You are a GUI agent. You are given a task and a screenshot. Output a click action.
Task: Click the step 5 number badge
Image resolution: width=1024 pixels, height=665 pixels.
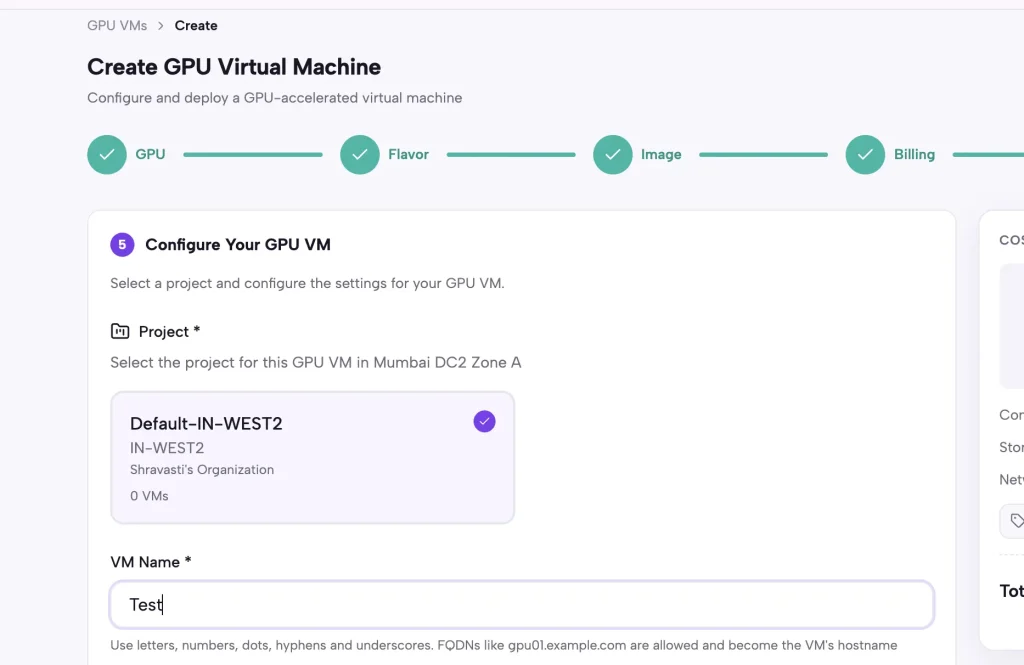(x=122, y=245)
